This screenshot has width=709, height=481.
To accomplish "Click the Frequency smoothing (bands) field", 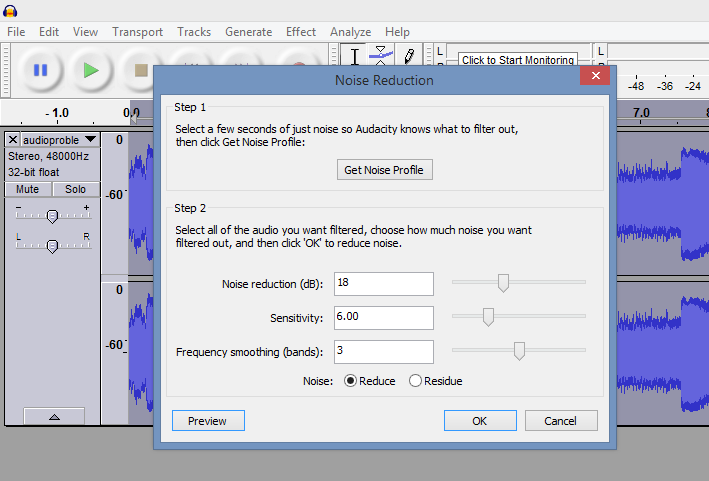I will point(384,352).
